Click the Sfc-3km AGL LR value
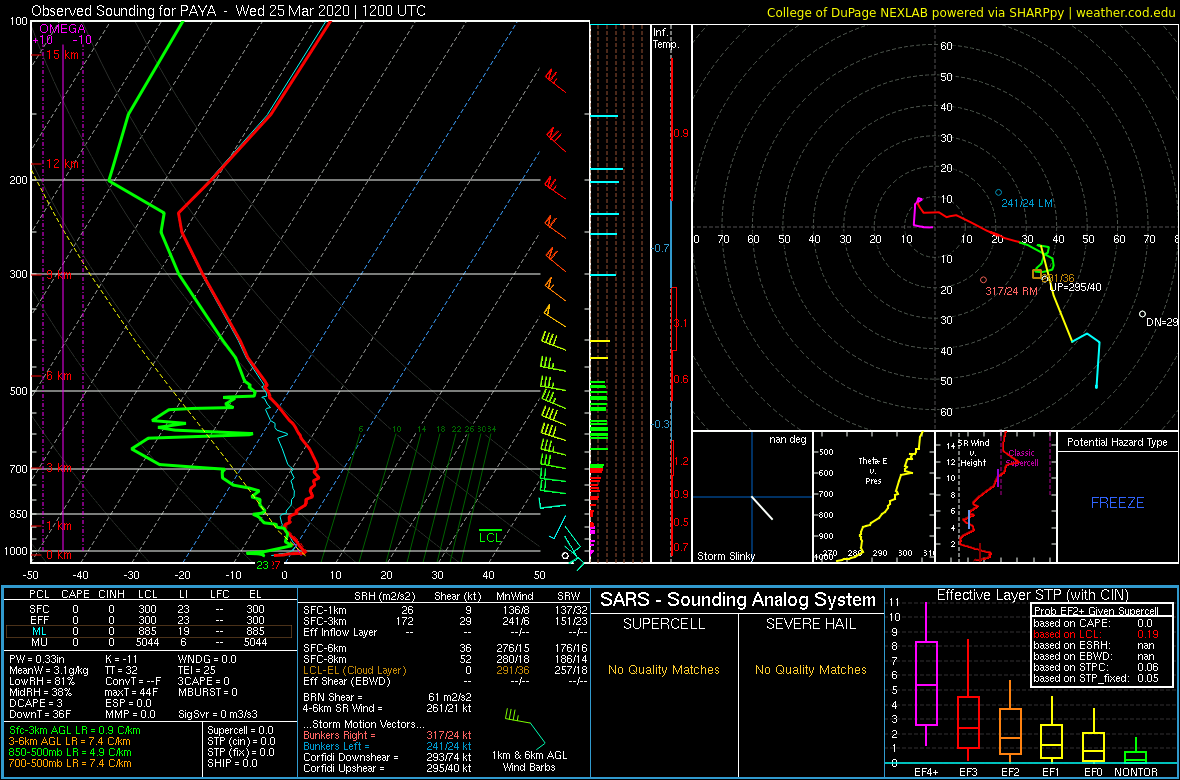This screenshot has width=1180, height=780. coord(75,730)
